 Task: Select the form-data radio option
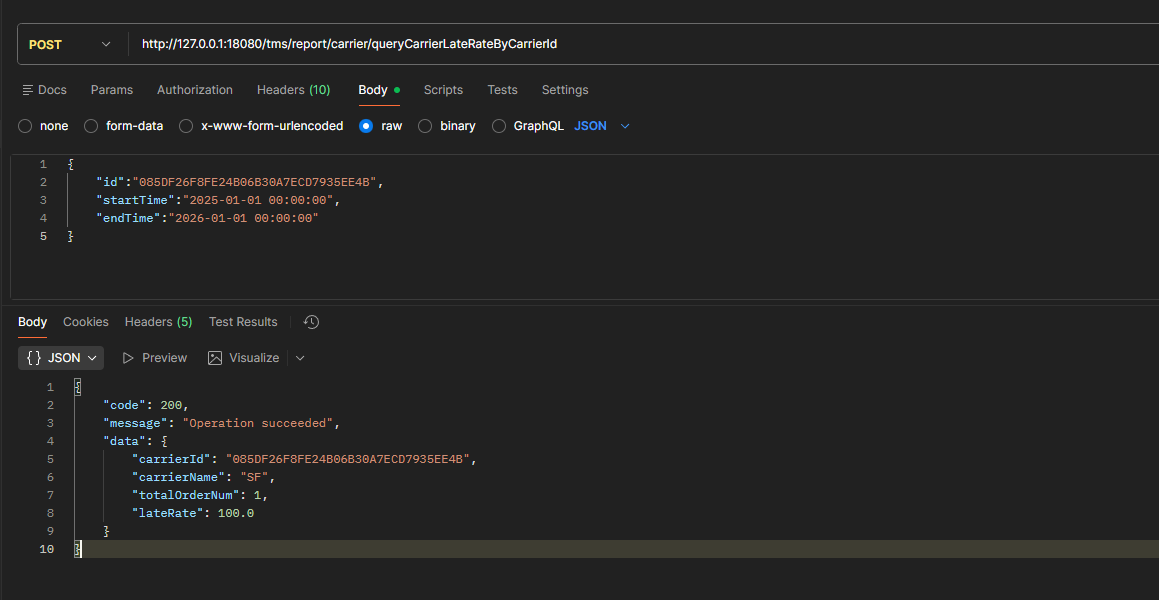pos(91,126)
